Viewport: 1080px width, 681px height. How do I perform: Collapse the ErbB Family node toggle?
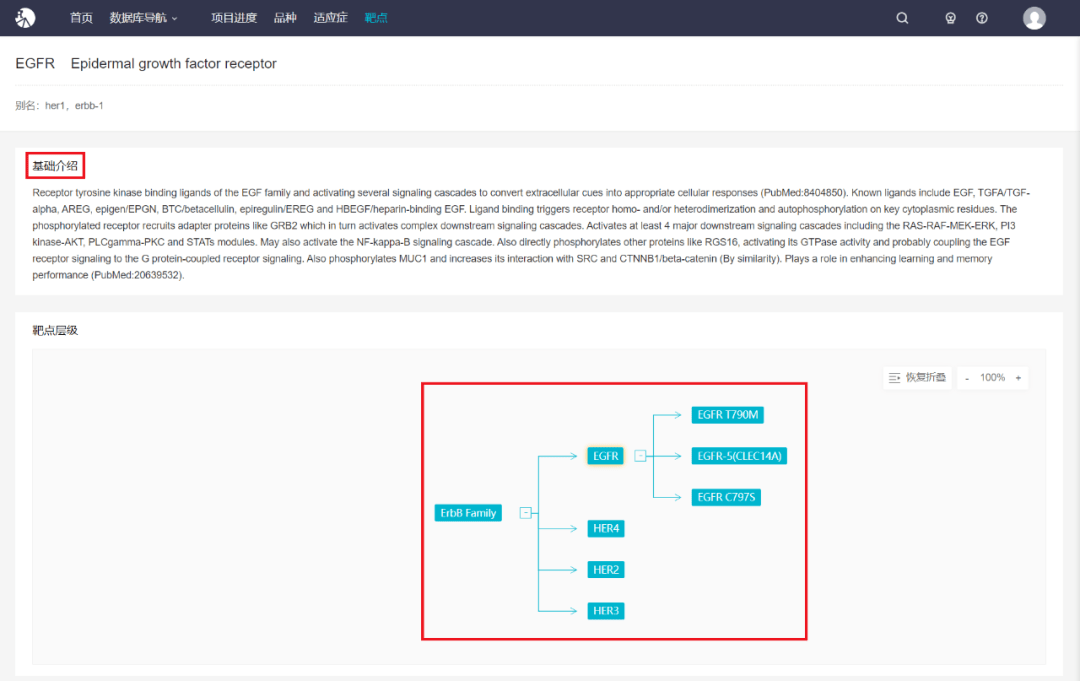click(526, 513)
